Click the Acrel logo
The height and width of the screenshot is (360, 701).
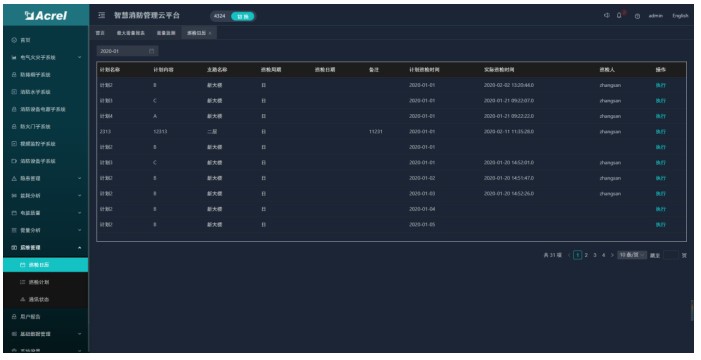coord(46,16)
